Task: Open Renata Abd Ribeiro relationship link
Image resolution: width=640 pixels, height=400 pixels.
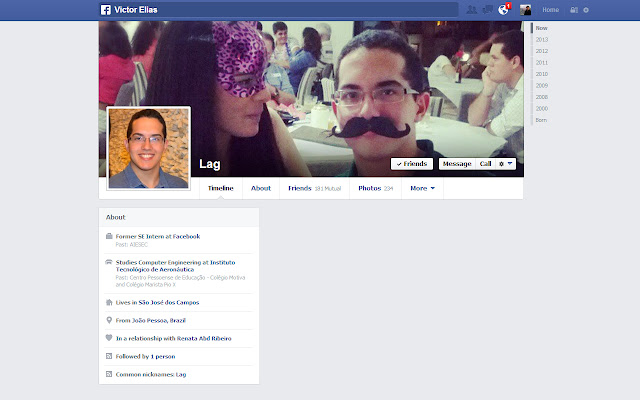Action: click(204, 338)
